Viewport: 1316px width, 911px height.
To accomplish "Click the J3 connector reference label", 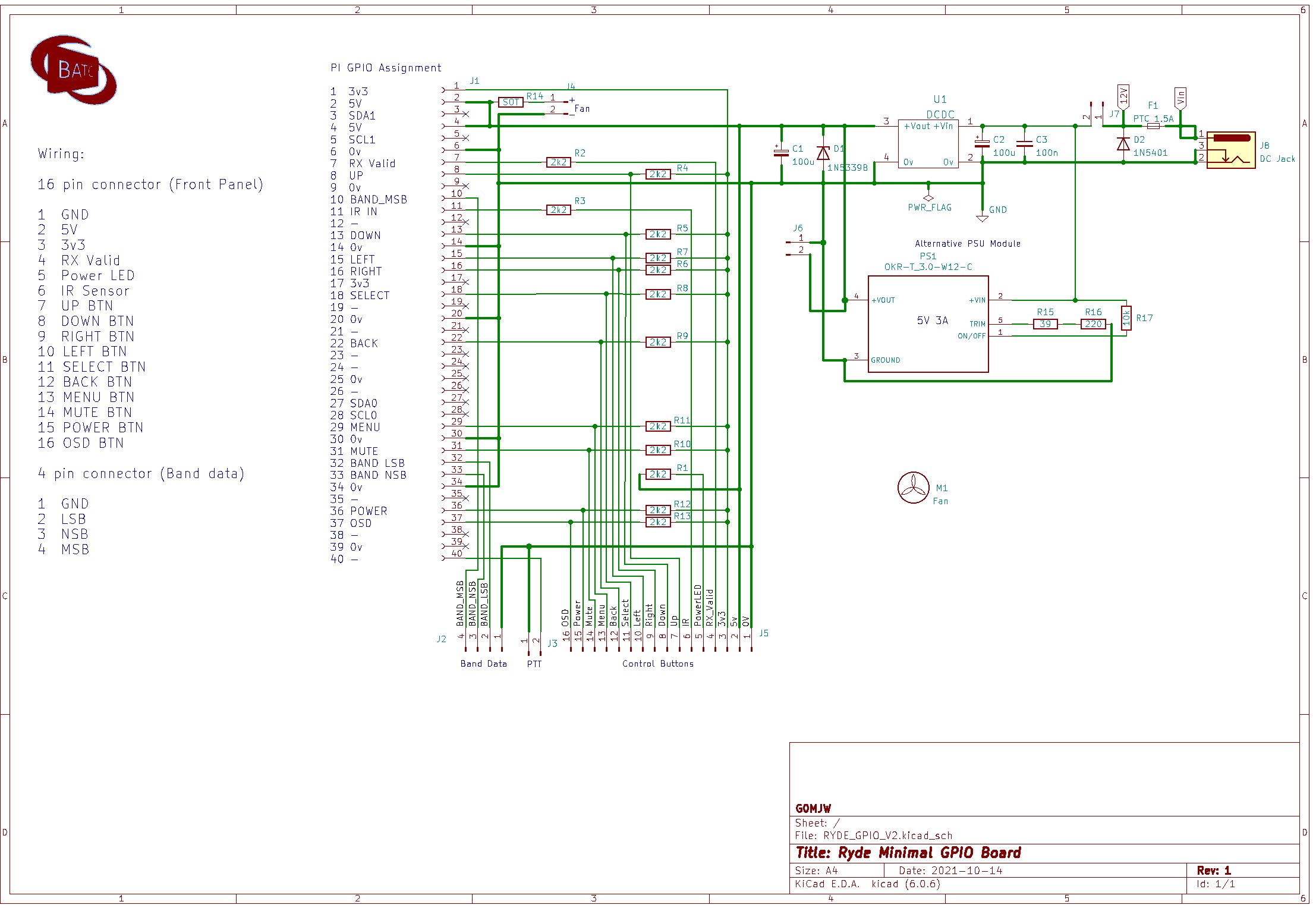I will click(x=552, y=643).
